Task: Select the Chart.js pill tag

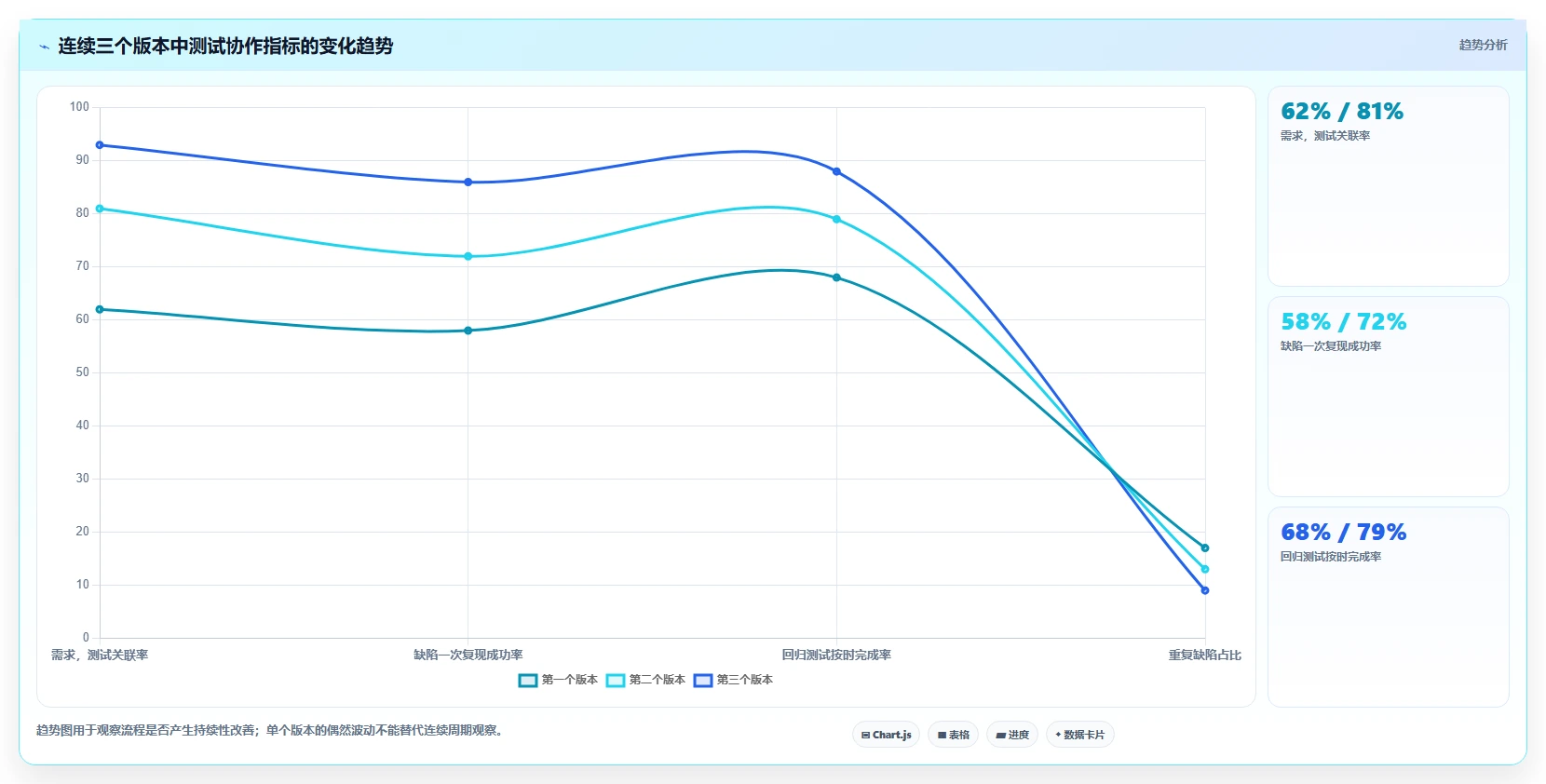Action: pyautogui.click(x=886, y=735)
